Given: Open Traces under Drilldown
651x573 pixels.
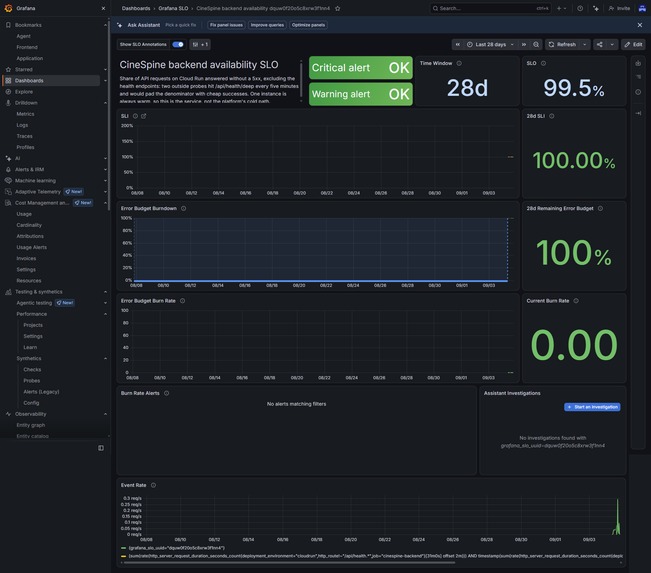Looking at the screenshot, I should tap(24, 136).
